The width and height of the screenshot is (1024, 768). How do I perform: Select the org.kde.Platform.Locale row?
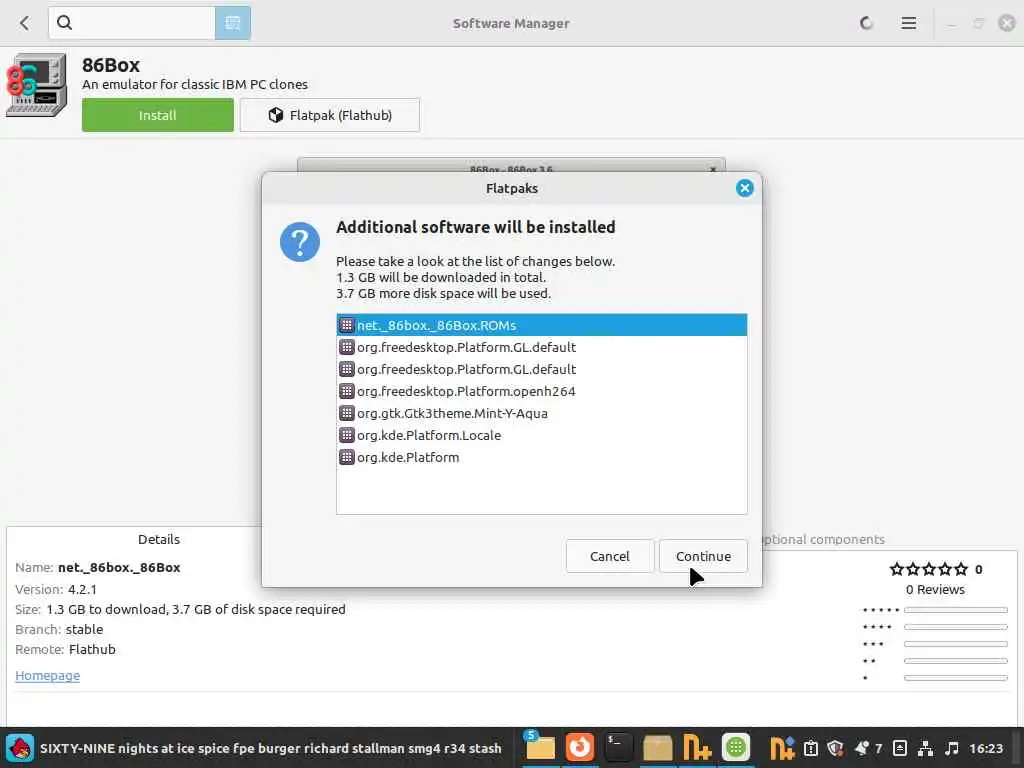tap(541, 435)
